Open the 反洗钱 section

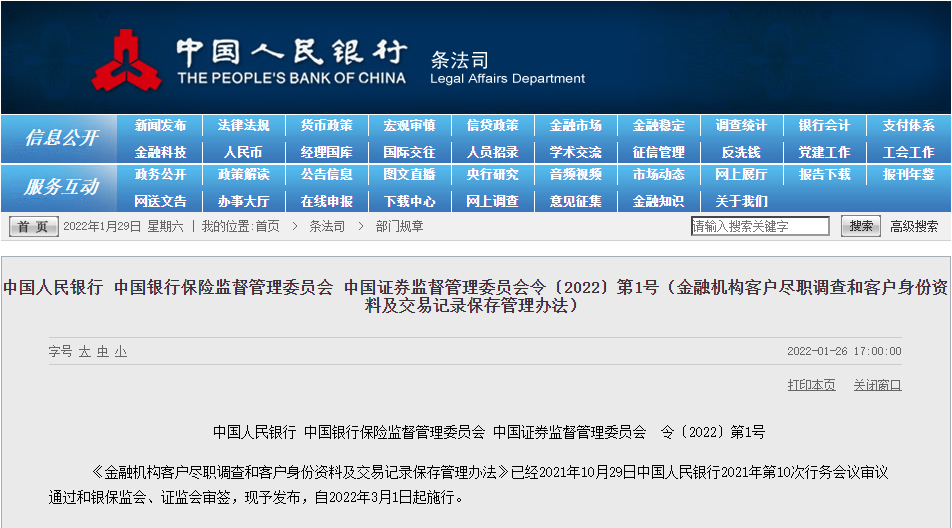pyautogui.click(x=741, y=152)
